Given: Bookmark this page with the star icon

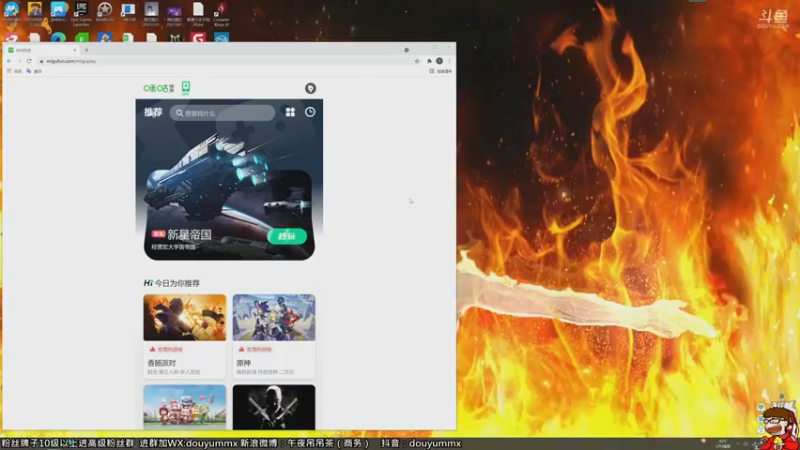Looking at the screenshot, I should tap(417, 61).
